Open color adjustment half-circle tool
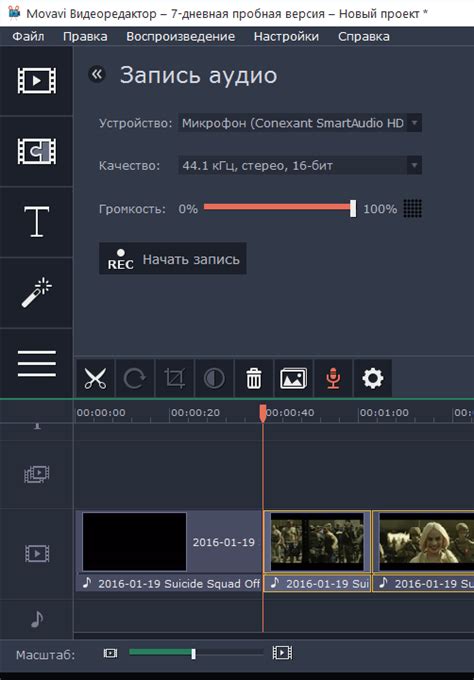 point(214,378)
